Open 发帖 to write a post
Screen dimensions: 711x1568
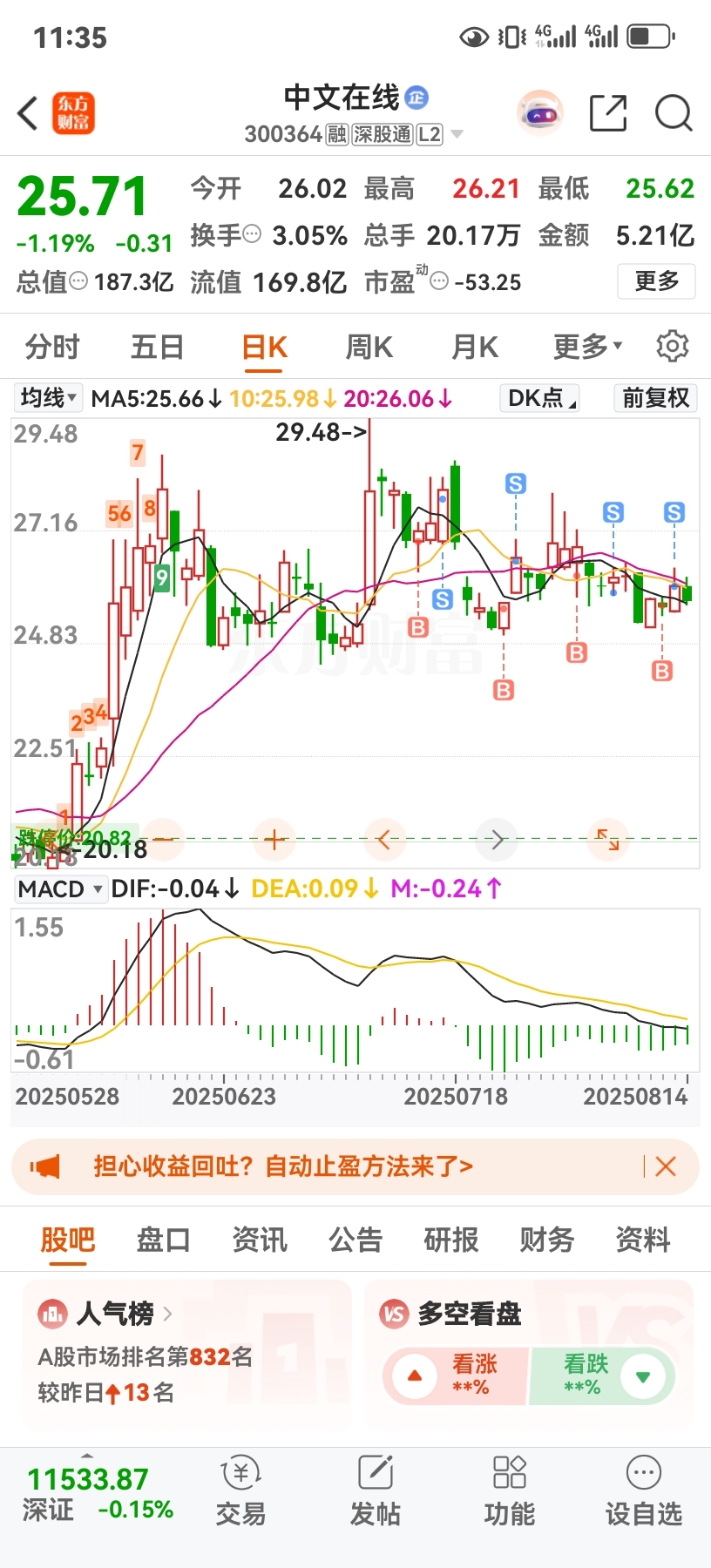pos(376,1490)
